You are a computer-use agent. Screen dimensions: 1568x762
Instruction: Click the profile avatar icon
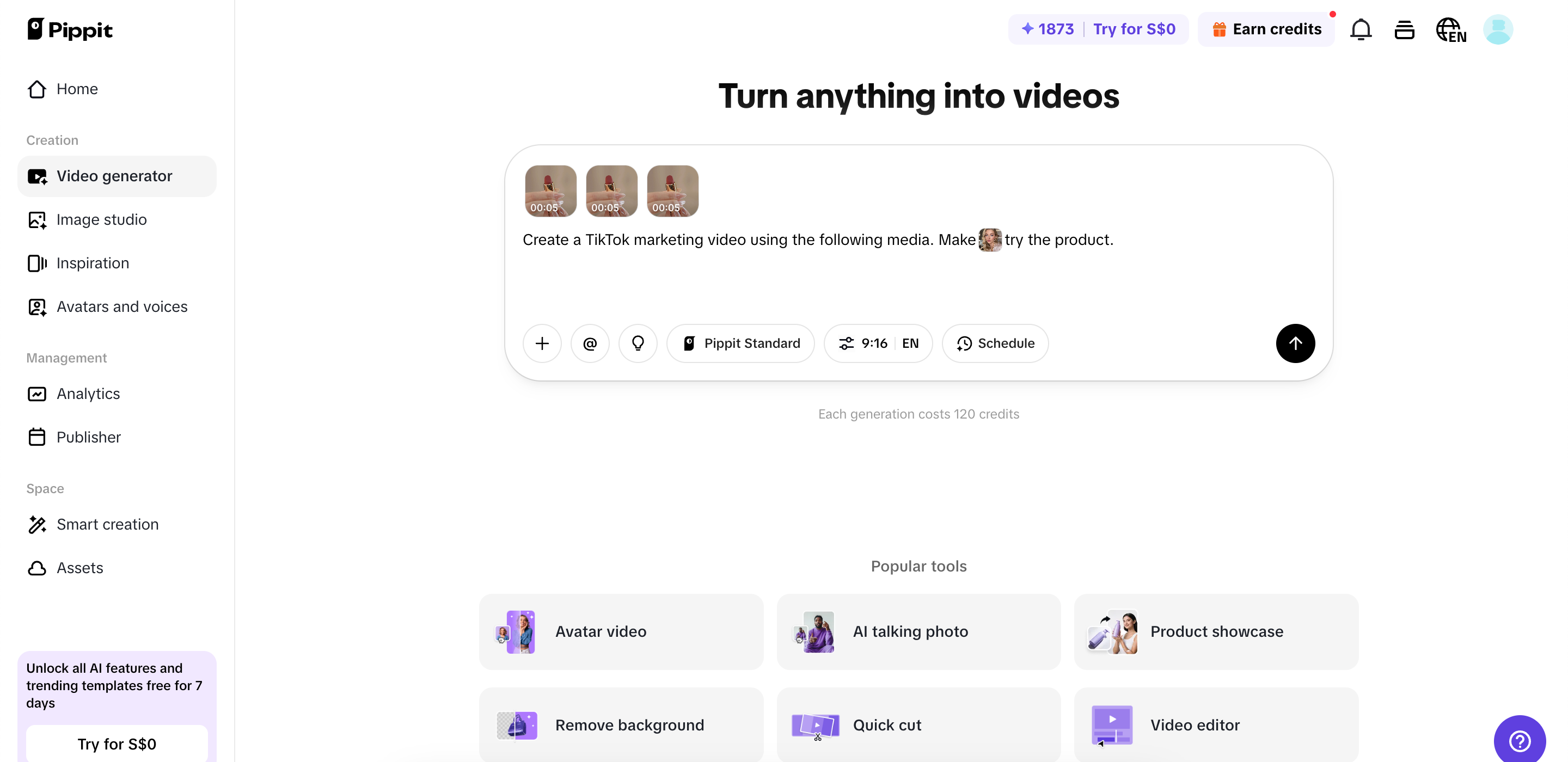pyautogui.click(x=1498, y=29)
